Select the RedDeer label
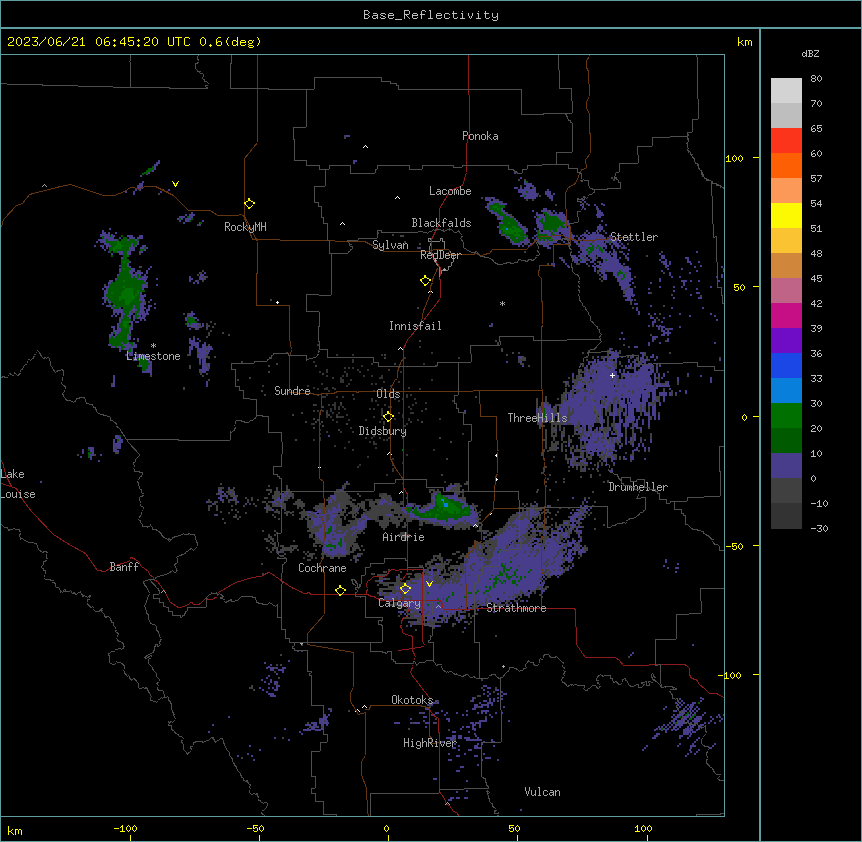This screenshot has height=842, width=862. 440,255
